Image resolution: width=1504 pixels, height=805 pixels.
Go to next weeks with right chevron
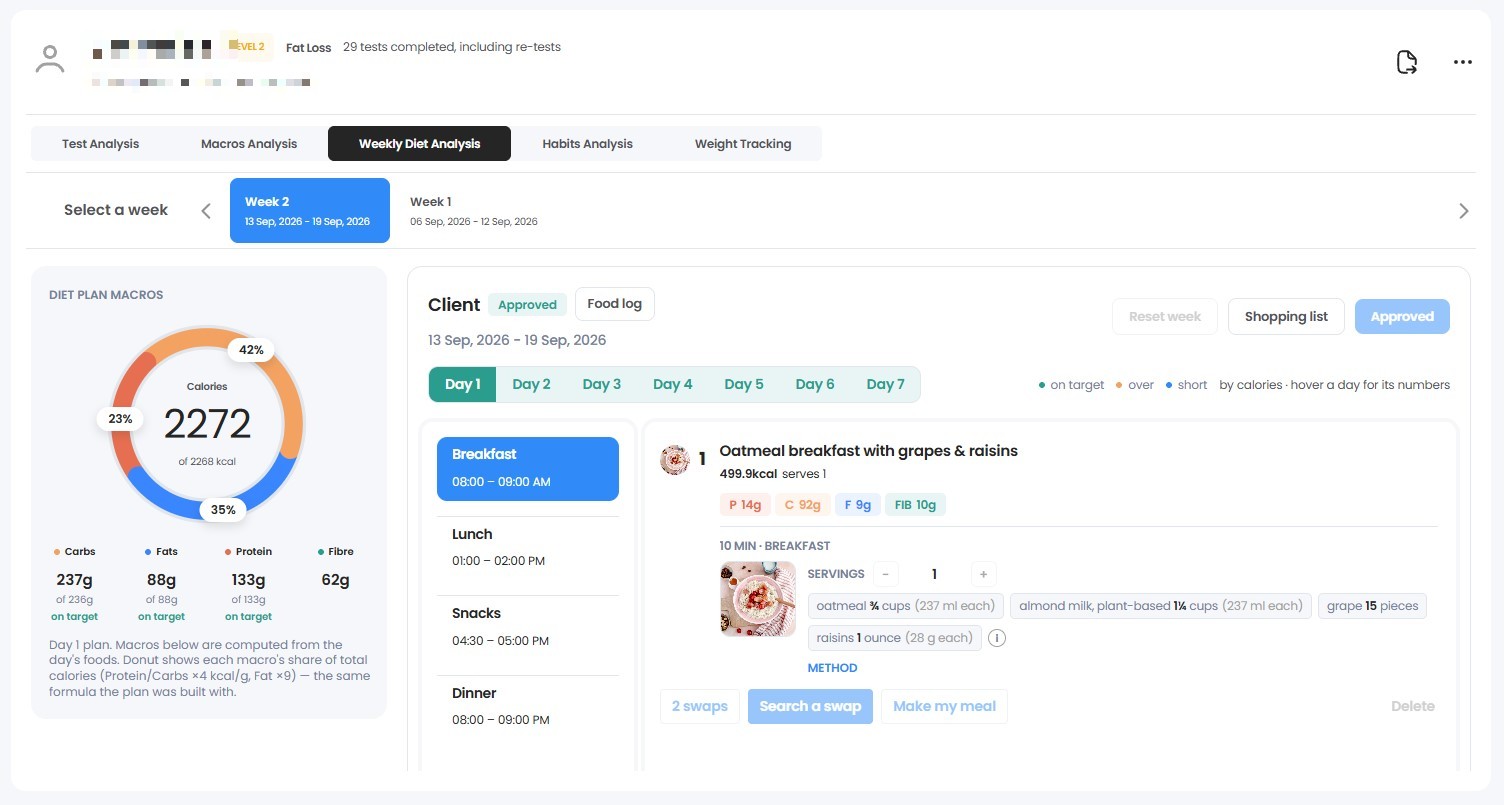click(1463, 211)
